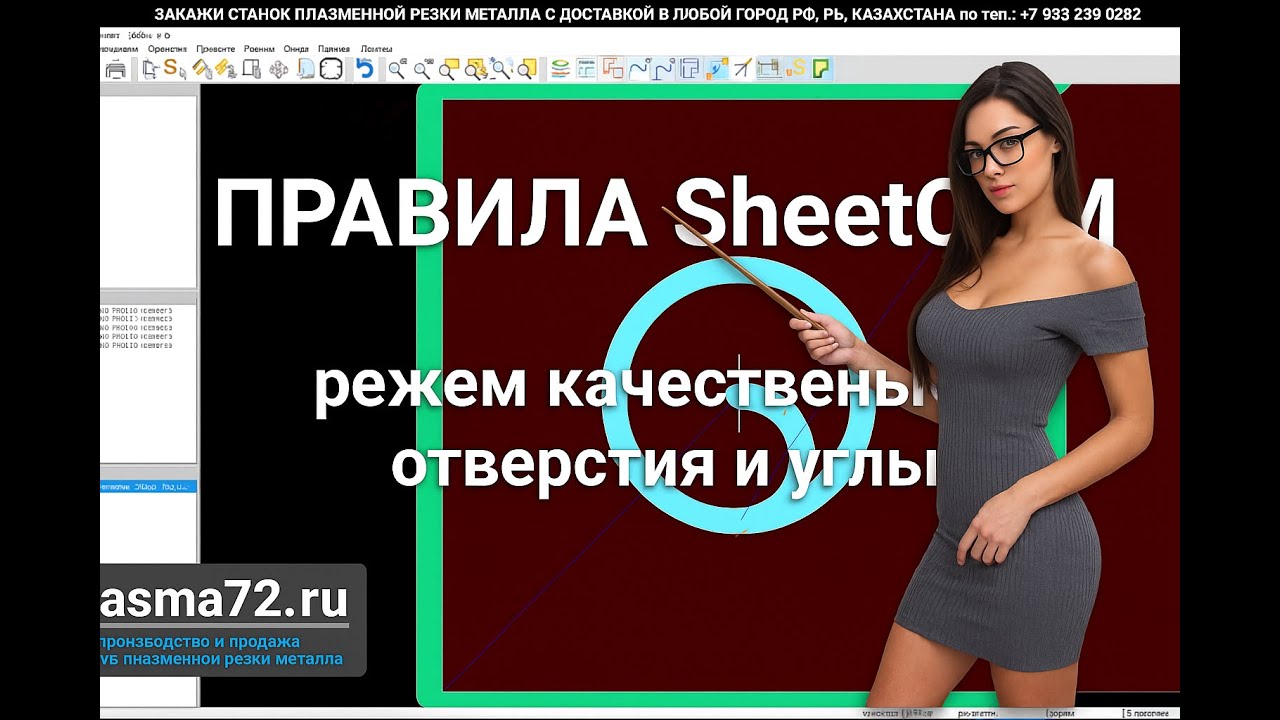
Task: Click the magnifier with sparkle zoom icon
Action: pyautogui.click(x=501, y=69)
